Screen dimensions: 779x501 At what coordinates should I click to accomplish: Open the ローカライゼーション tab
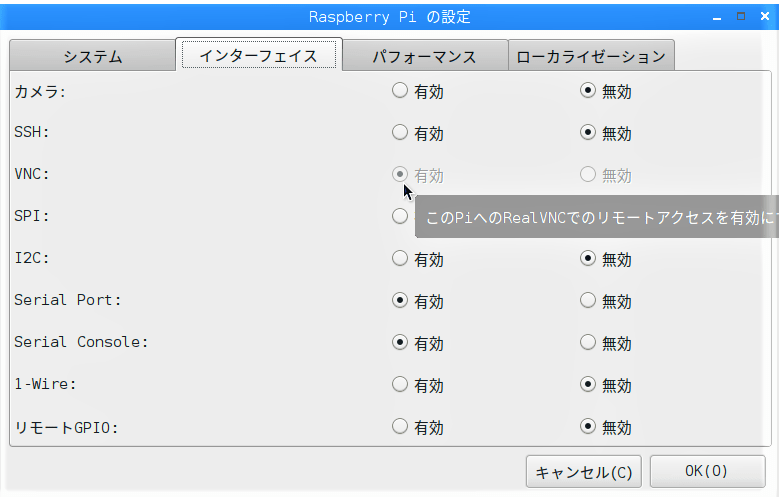[591, 56]
